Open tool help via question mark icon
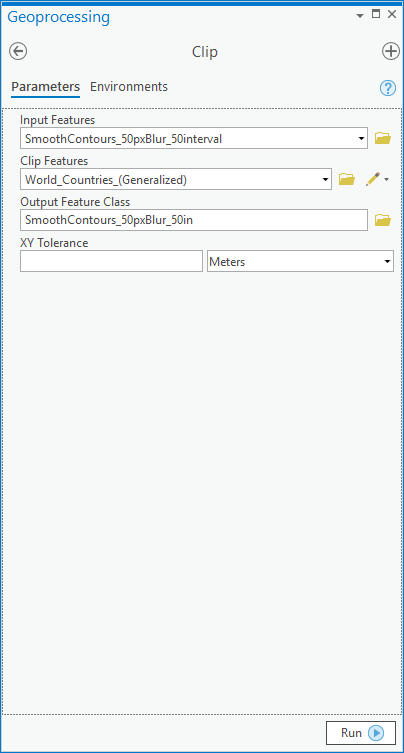This screenshot has width=404, height=753. pos(388,88)
